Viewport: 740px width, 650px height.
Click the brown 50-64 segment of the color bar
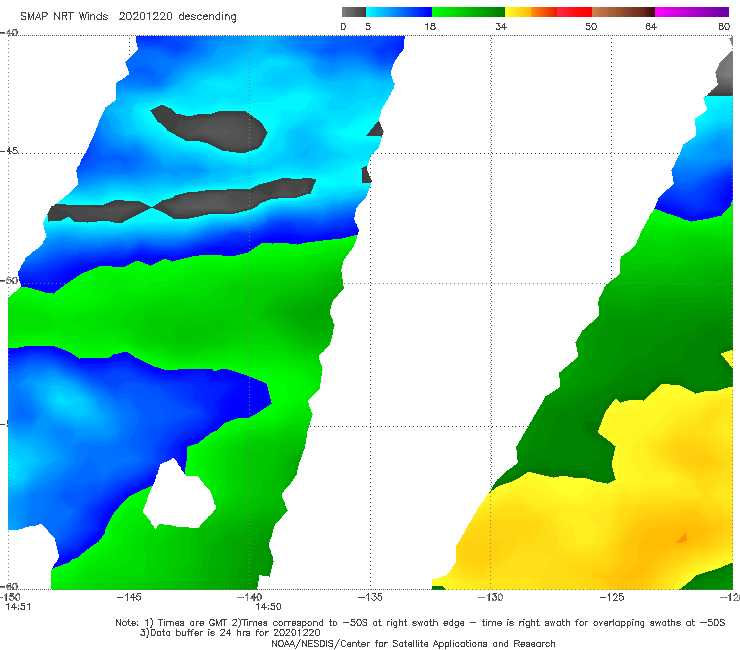(623, 12)
